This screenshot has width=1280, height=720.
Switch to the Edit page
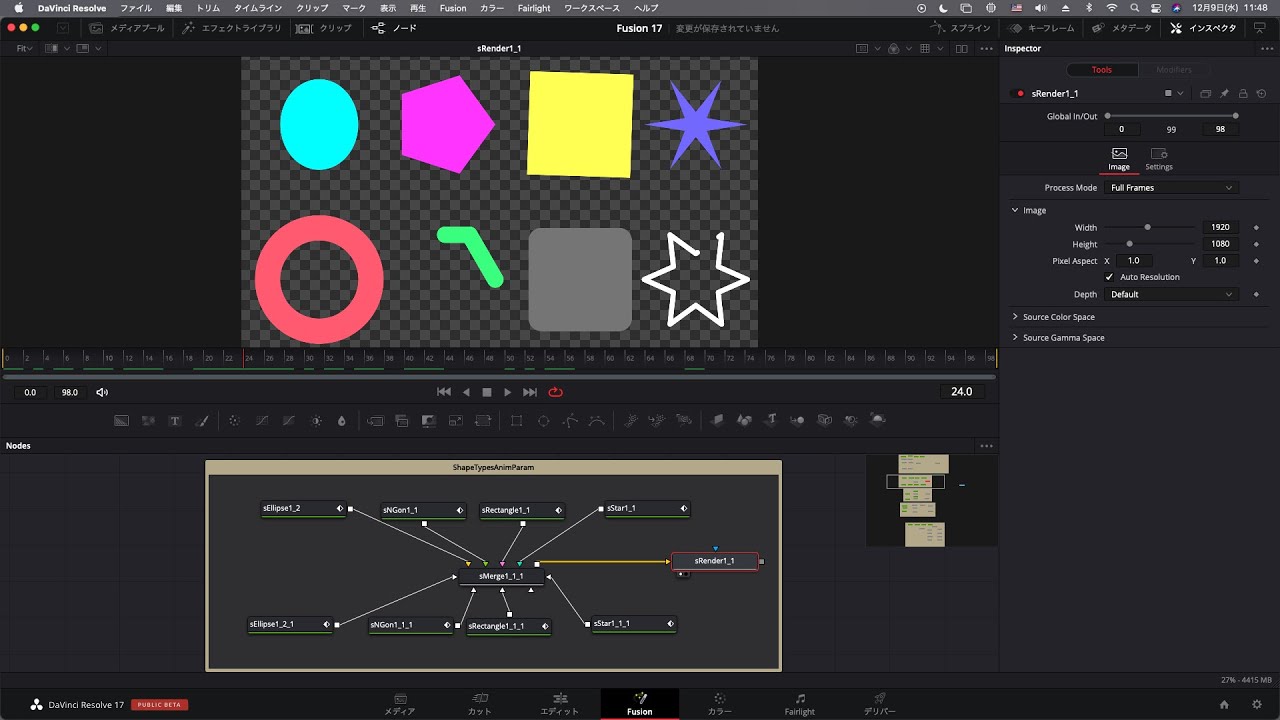click(560, 704)
